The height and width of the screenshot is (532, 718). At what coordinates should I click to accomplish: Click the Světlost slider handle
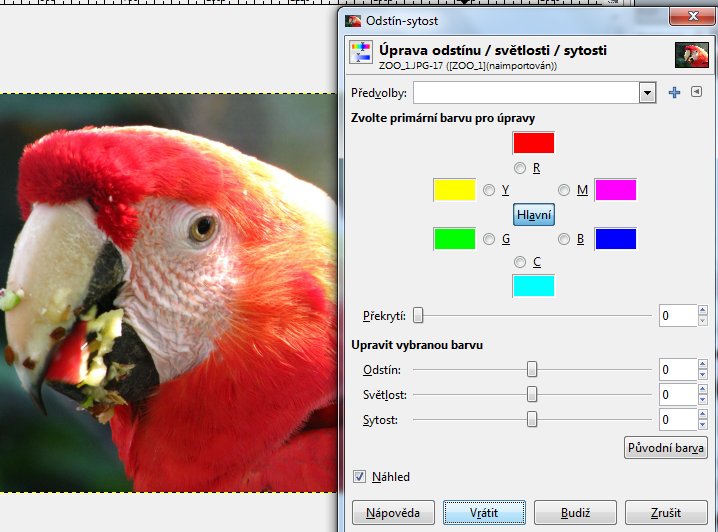[532, 394]
